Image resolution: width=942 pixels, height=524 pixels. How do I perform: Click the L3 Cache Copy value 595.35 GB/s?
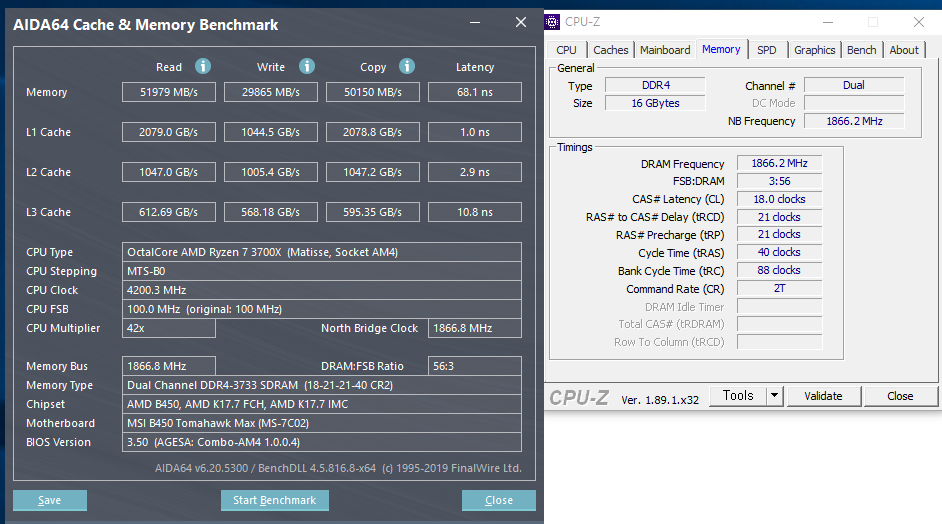(373, 212)
